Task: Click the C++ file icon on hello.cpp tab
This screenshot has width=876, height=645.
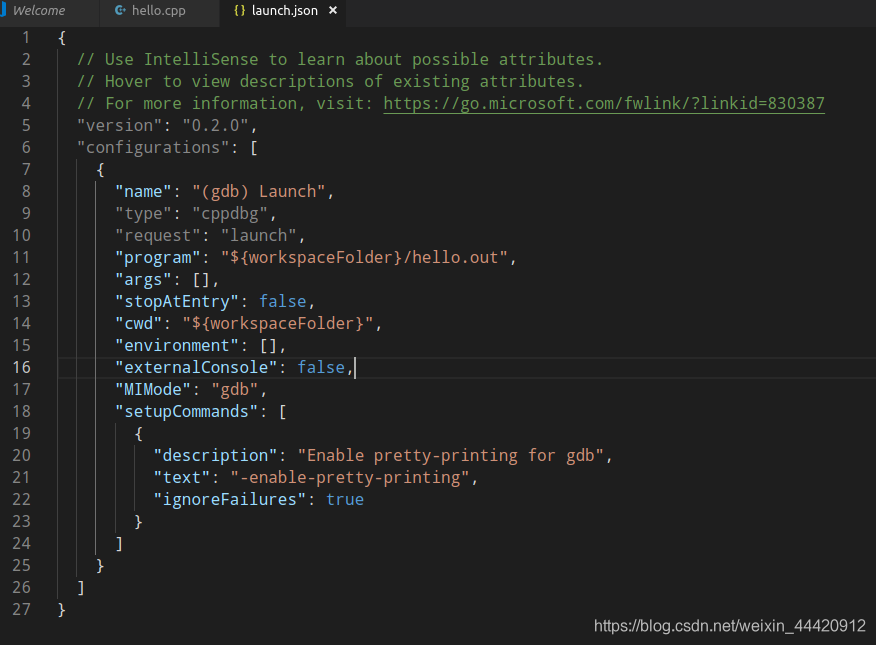Action: point(120,11)
